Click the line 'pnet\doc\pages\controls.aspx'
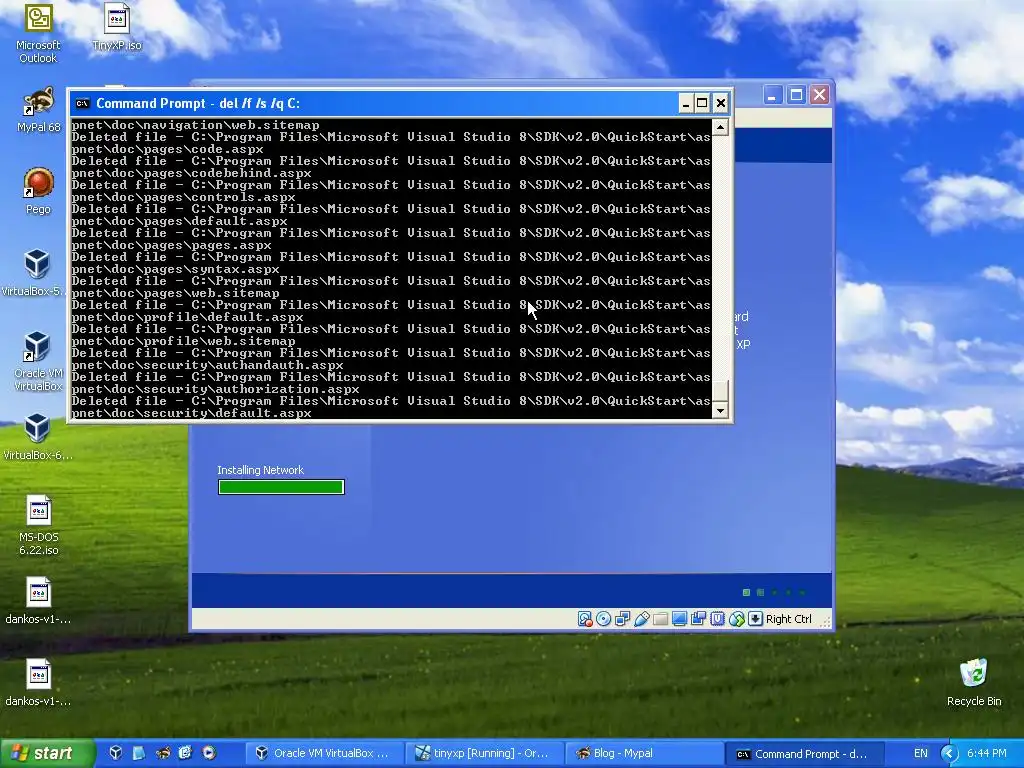The image size is (1024, 768). [184, 197]
